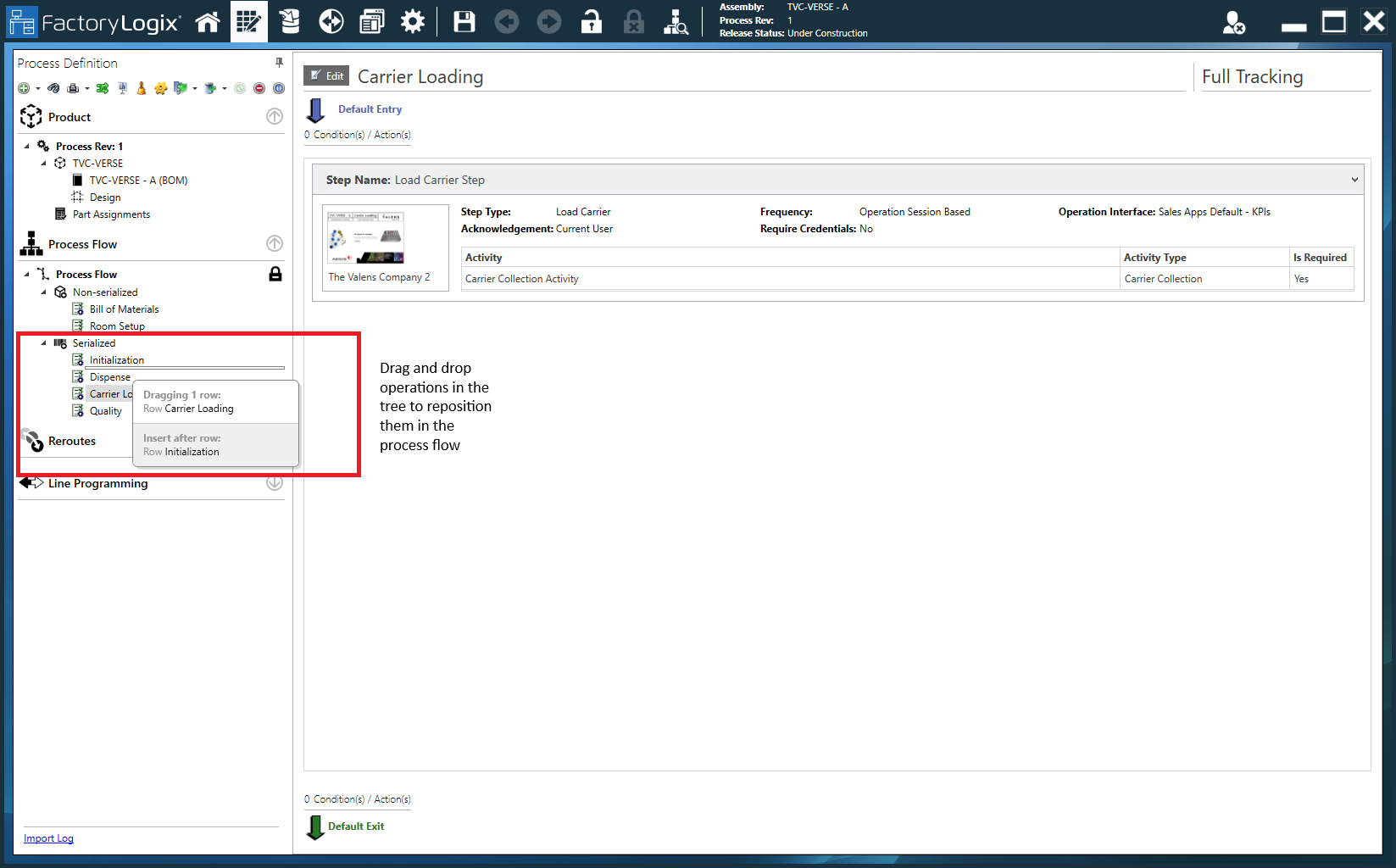Click the red stop icon in the panel toolbar
This screenshot has height=868, width=1396.
pyautogui.click(x=259, y=87)
